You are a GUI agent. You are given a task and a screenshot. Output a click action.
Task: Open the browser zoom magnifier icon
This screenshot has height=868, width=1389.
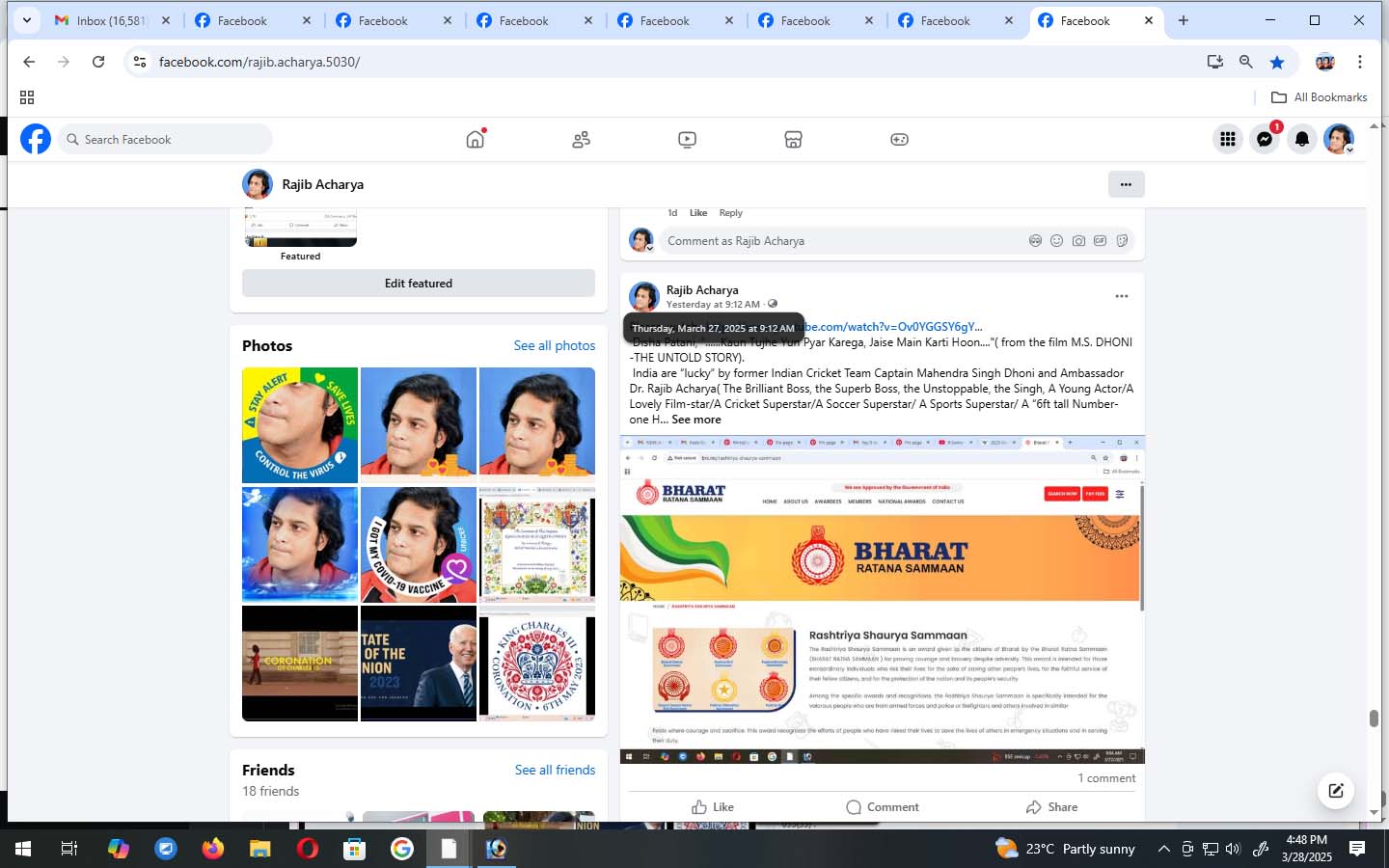1246,62
